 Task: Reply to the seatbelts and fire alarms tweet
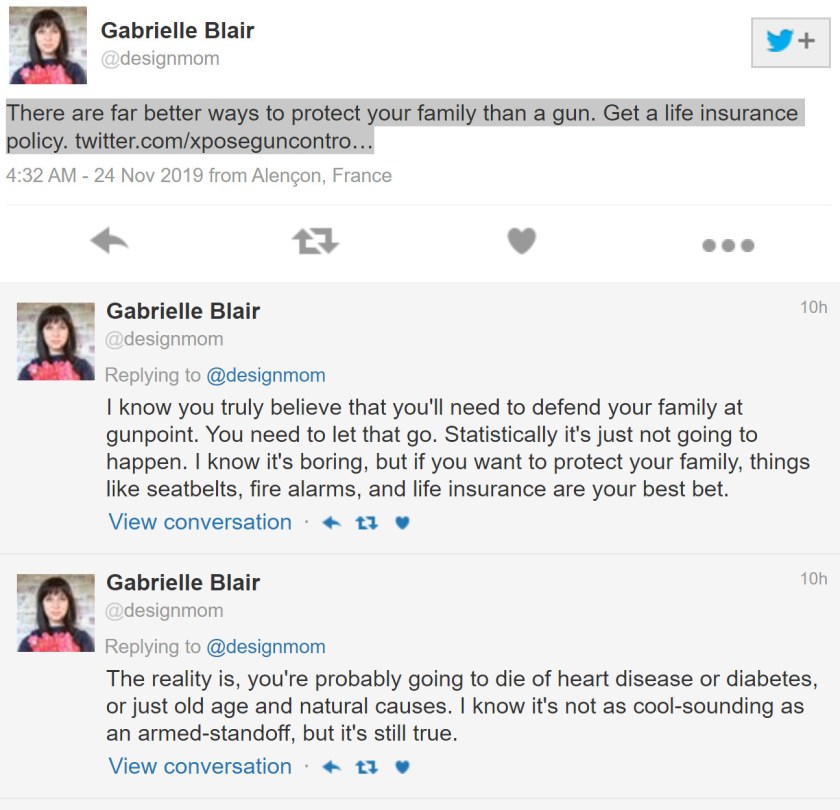pyautogui.click(x=332, y=523)
